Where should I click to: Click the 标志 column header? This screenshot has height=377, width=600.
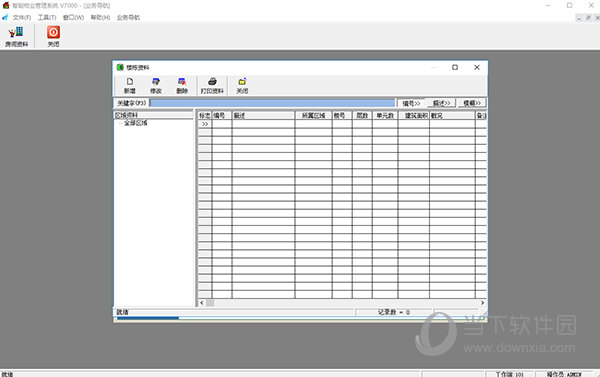point(205,115)
